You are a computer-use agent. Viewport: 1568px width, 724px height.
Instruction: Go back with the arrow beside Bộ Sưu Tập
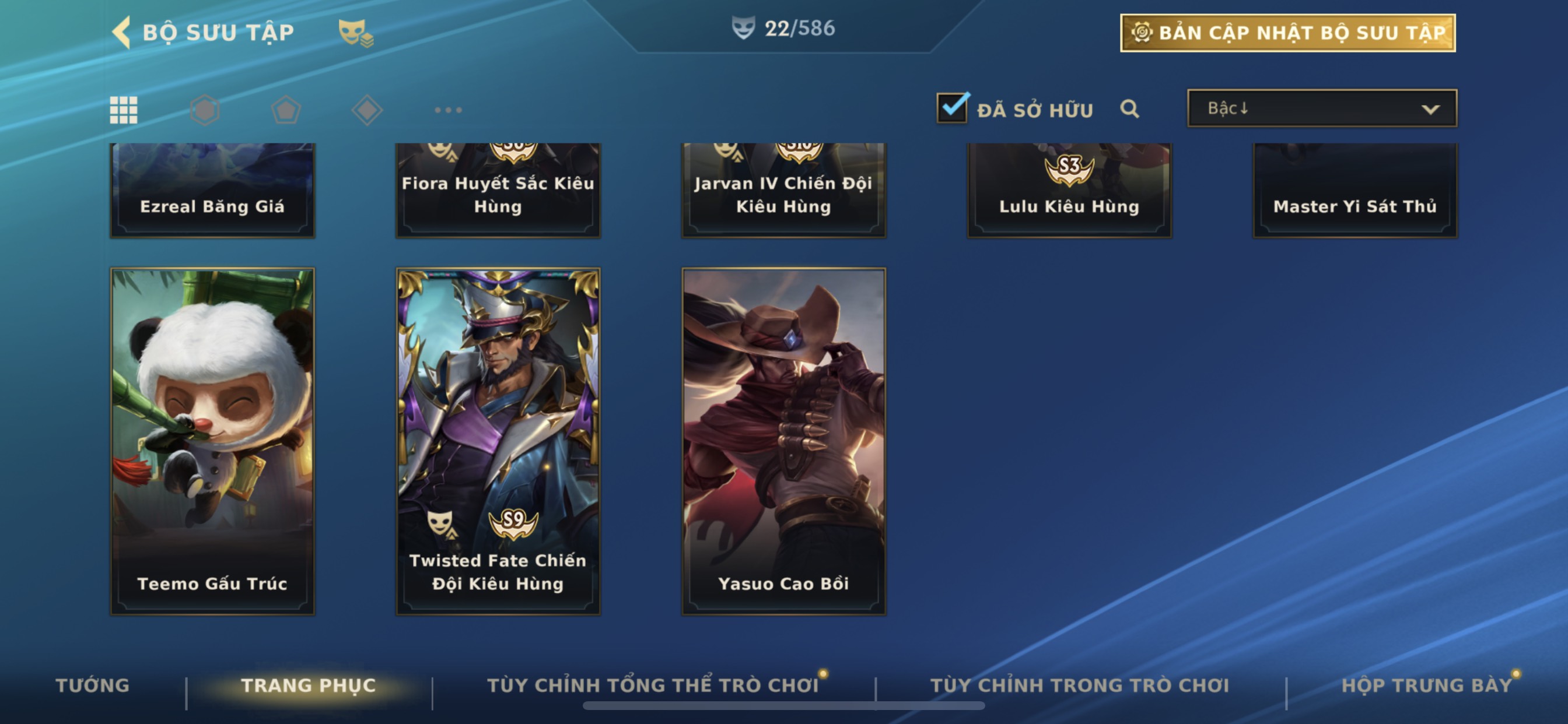pos(122,31)
